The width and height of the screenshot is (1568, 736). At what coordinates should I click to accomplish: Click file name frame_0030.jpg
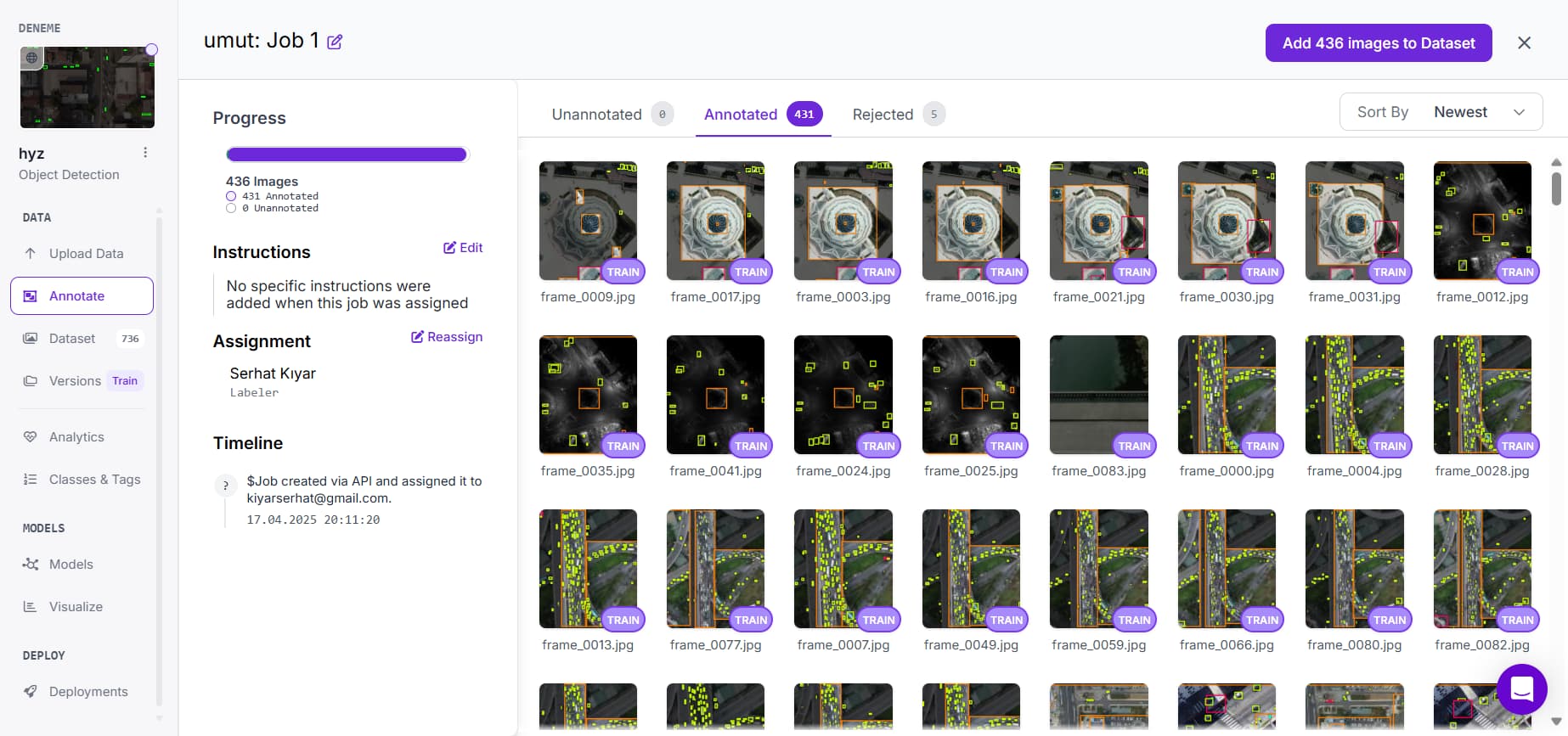(x=1227, y=297)
